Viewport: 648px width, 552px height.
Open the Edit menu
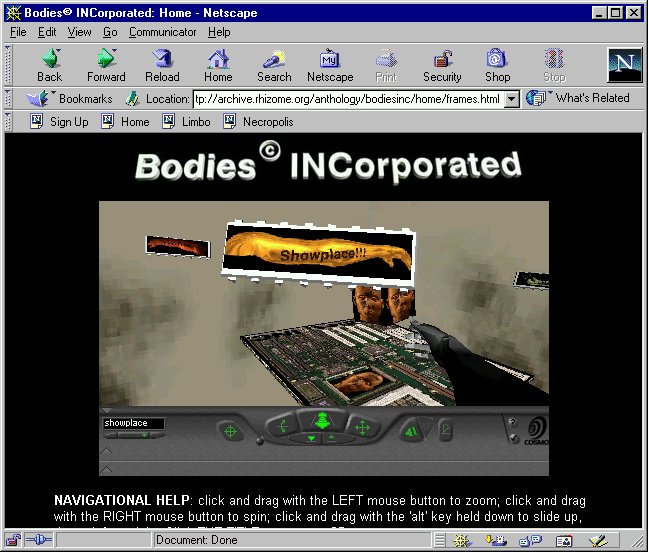coord(47,32)
